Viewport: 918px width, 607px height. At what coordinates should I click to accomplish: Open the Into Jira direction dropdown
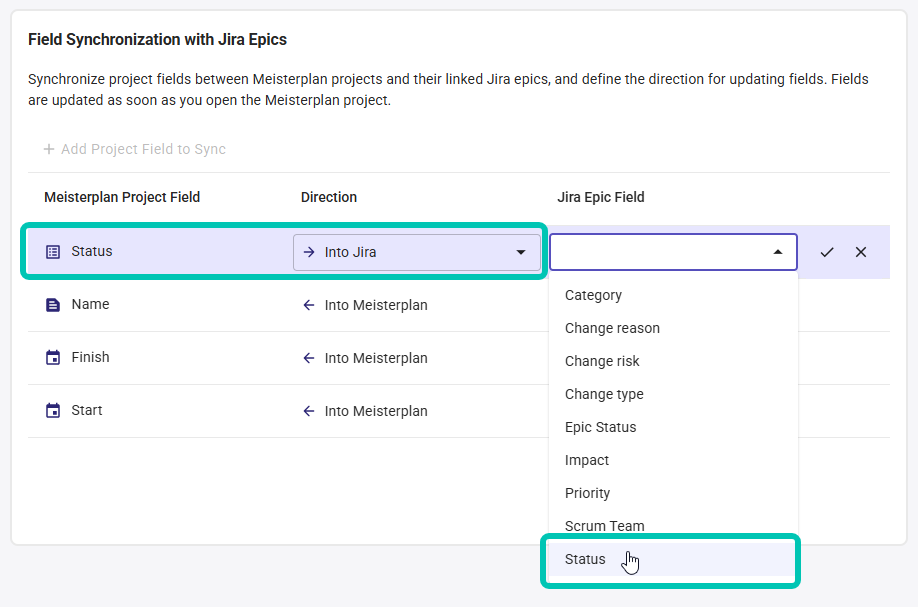(416, 252)
